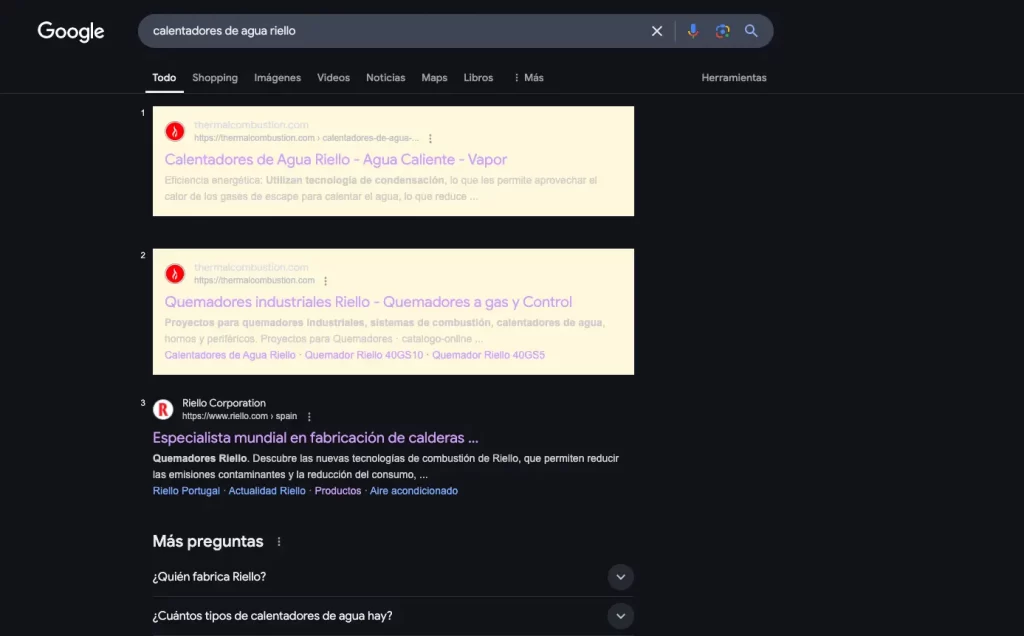Click the '¿Cuántos tipos de calentadores de agua hay?' text
The width and height of the screenshot is (1024, 636).
click(272, 616)
